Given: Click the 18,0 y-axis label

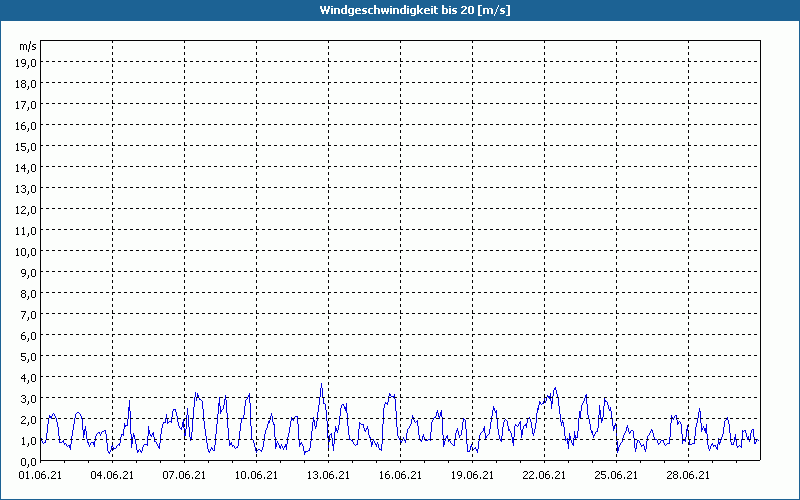Looking at the screenshot, I should pyautogui.click(x=28, y=84).
